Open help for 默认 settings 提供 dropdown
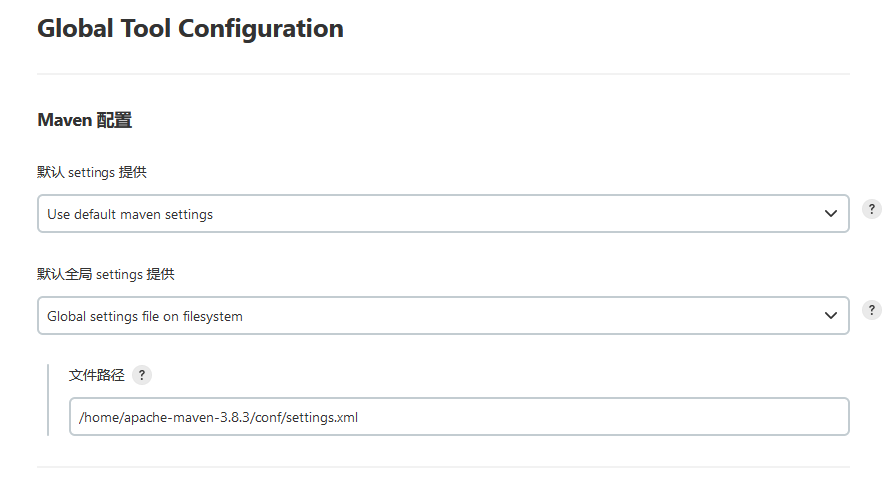The image size is (889, 485). (x=871, y=209)
